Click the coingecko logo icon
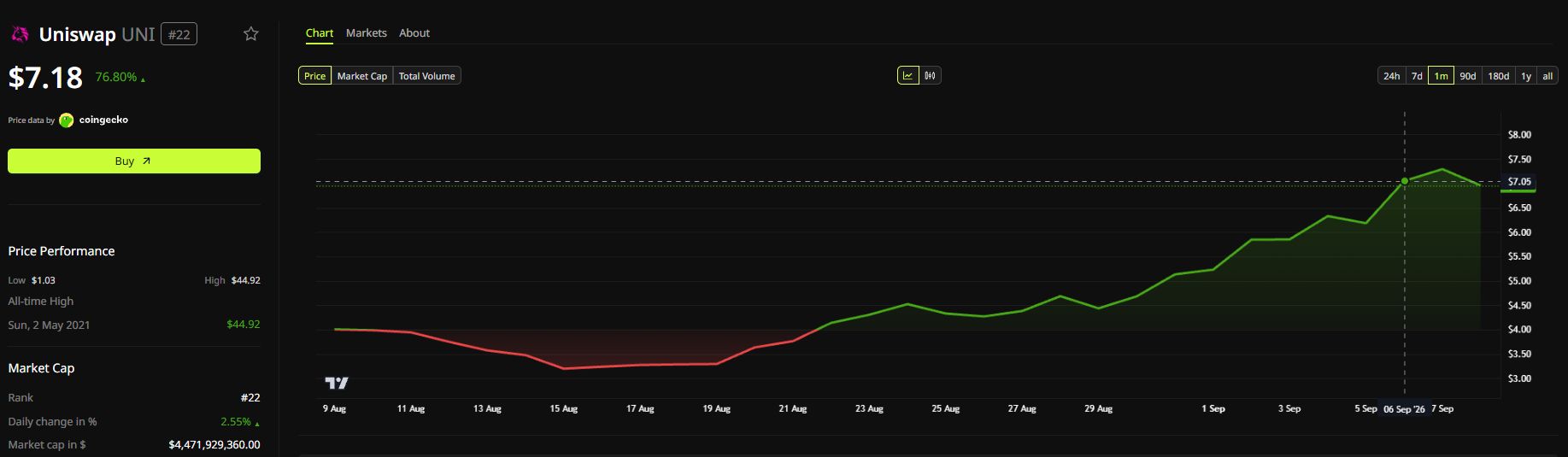 tap(67, 120)
